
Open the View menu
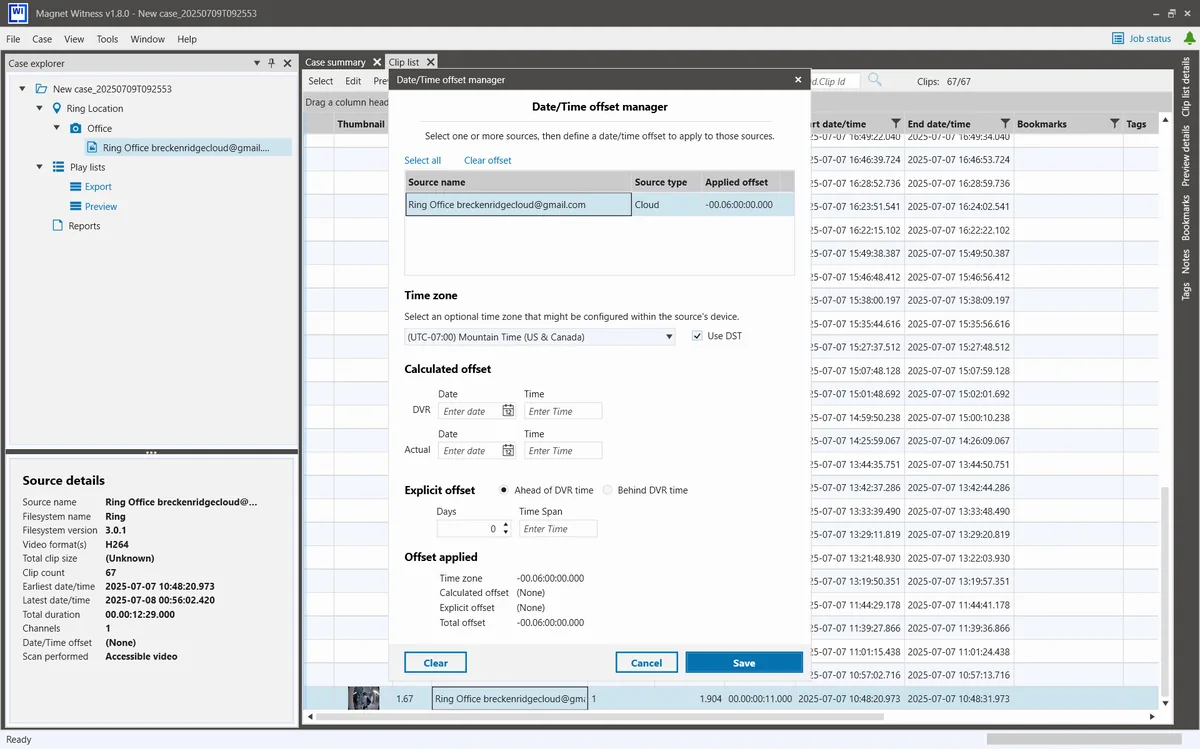[74, 39]
